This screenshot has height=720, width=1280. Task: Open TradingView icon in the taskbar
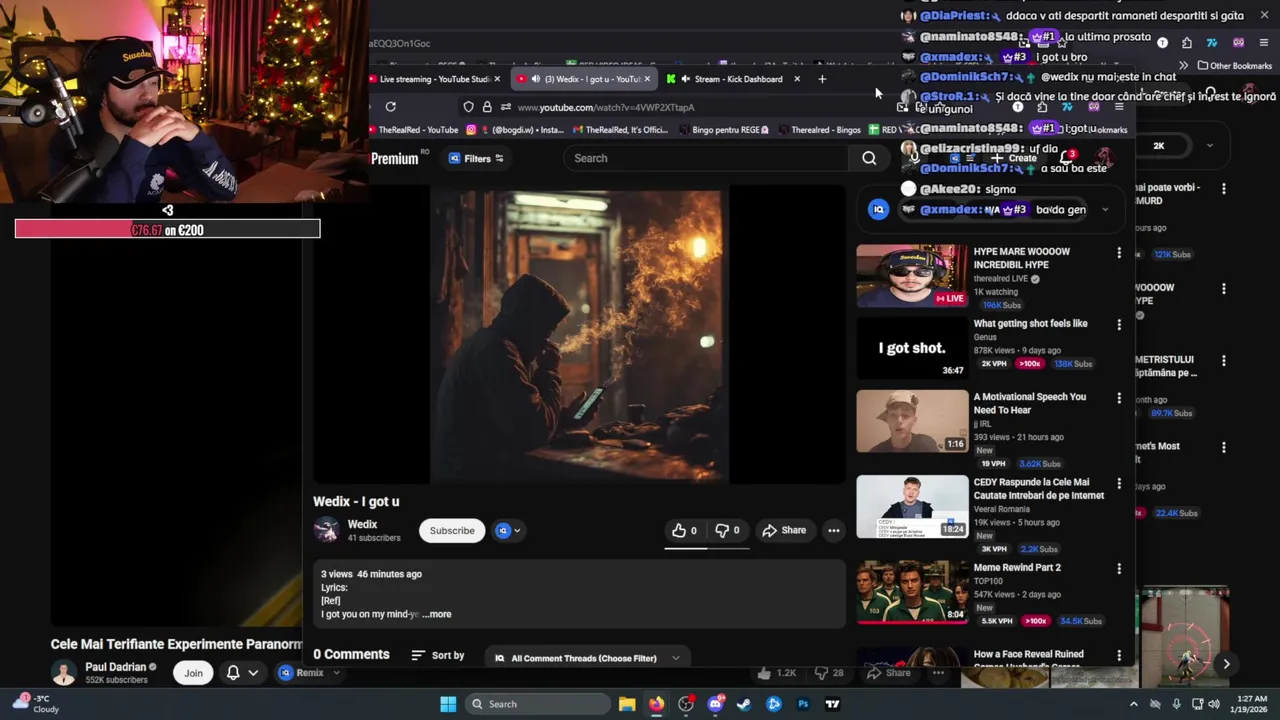pos(832,704)
